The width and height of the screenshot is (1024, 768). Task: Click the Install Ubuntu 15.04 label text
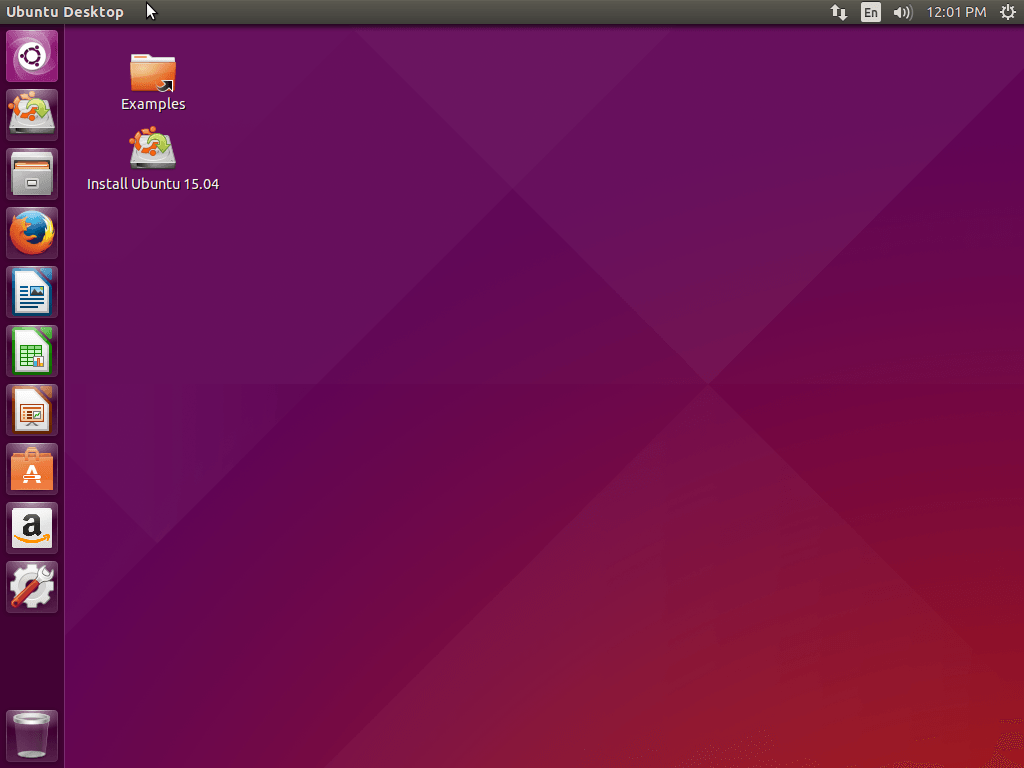(153, 184)
